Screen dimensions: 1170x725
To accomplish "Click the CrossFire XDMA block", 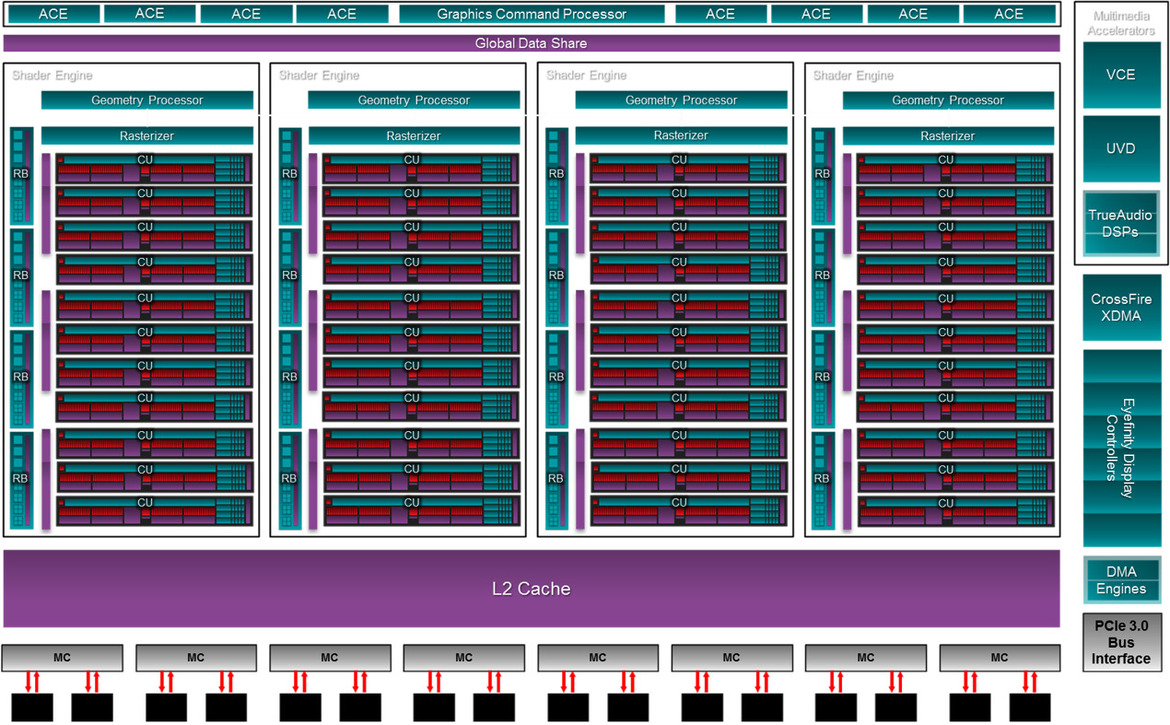I will click(1121, 307).
